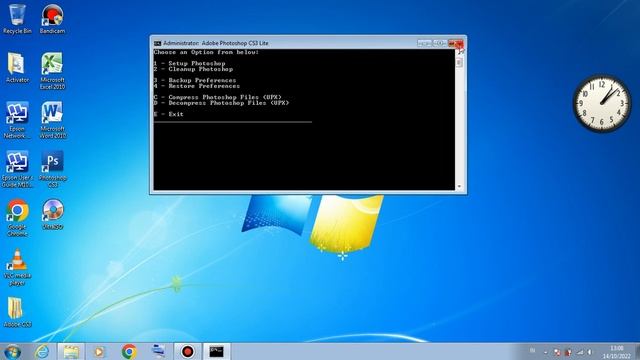Launch Internet Explorer from the taskbar
640x360 pixels.
[x=42, y=352]
